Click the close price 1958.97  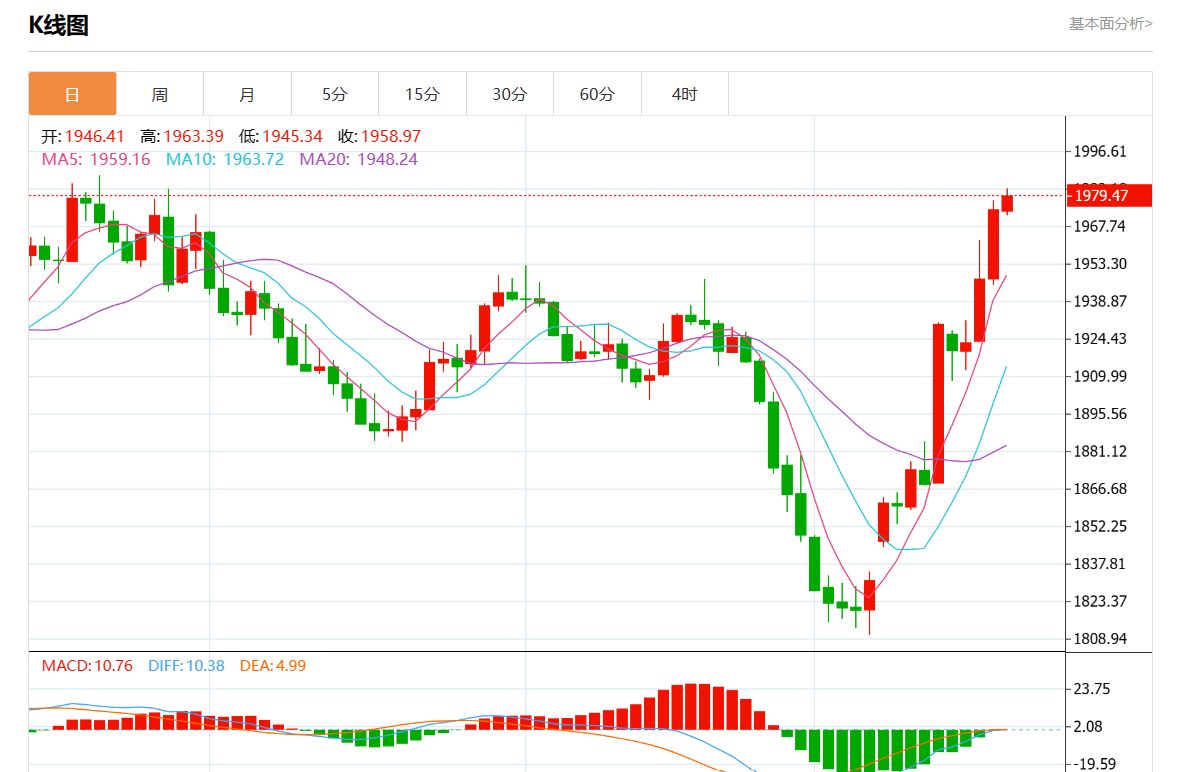(390, 136)
